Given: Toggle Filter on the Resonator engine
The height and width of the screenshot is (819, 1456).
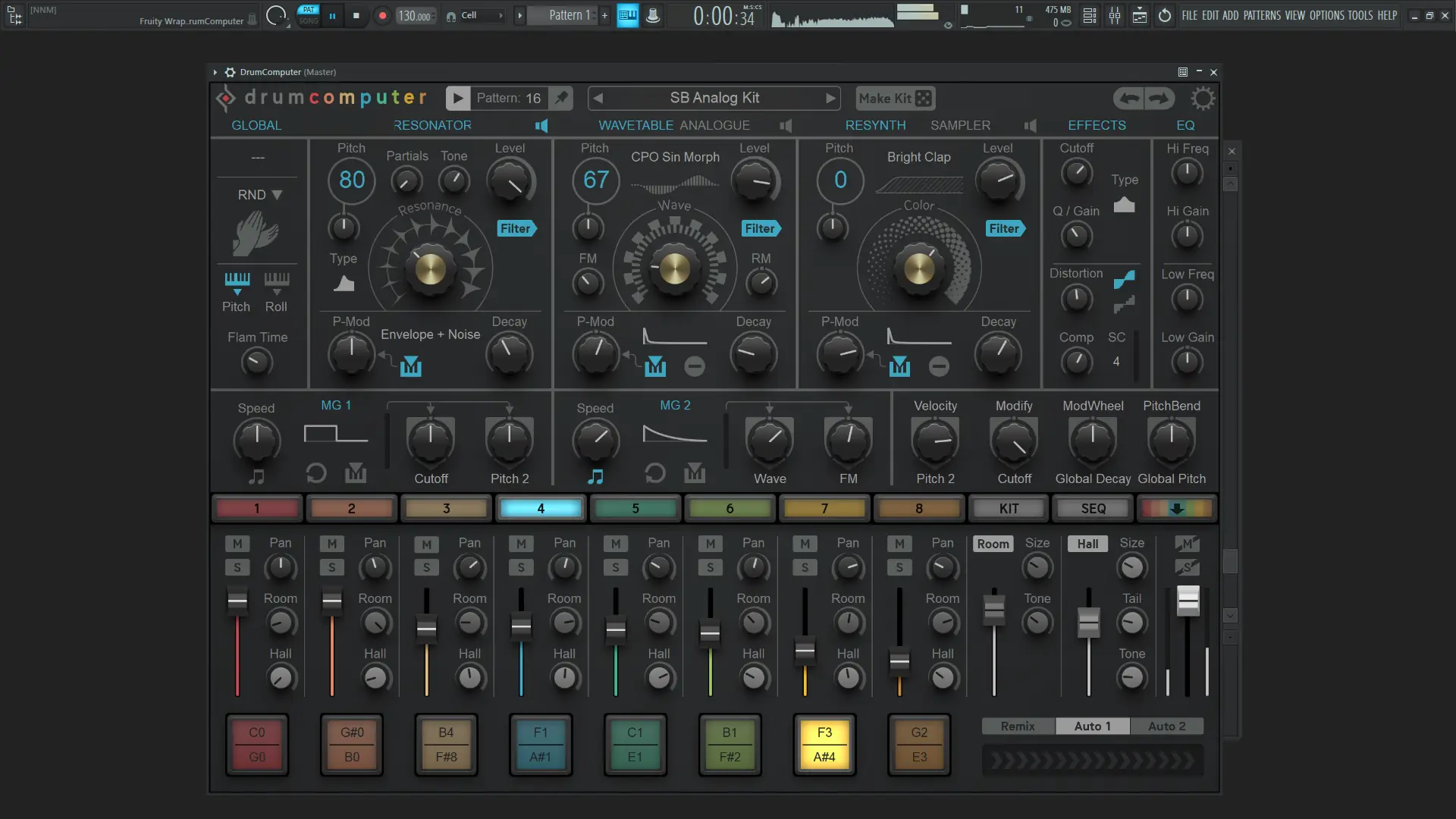Looking at the screenshot, I should (516, 228).
